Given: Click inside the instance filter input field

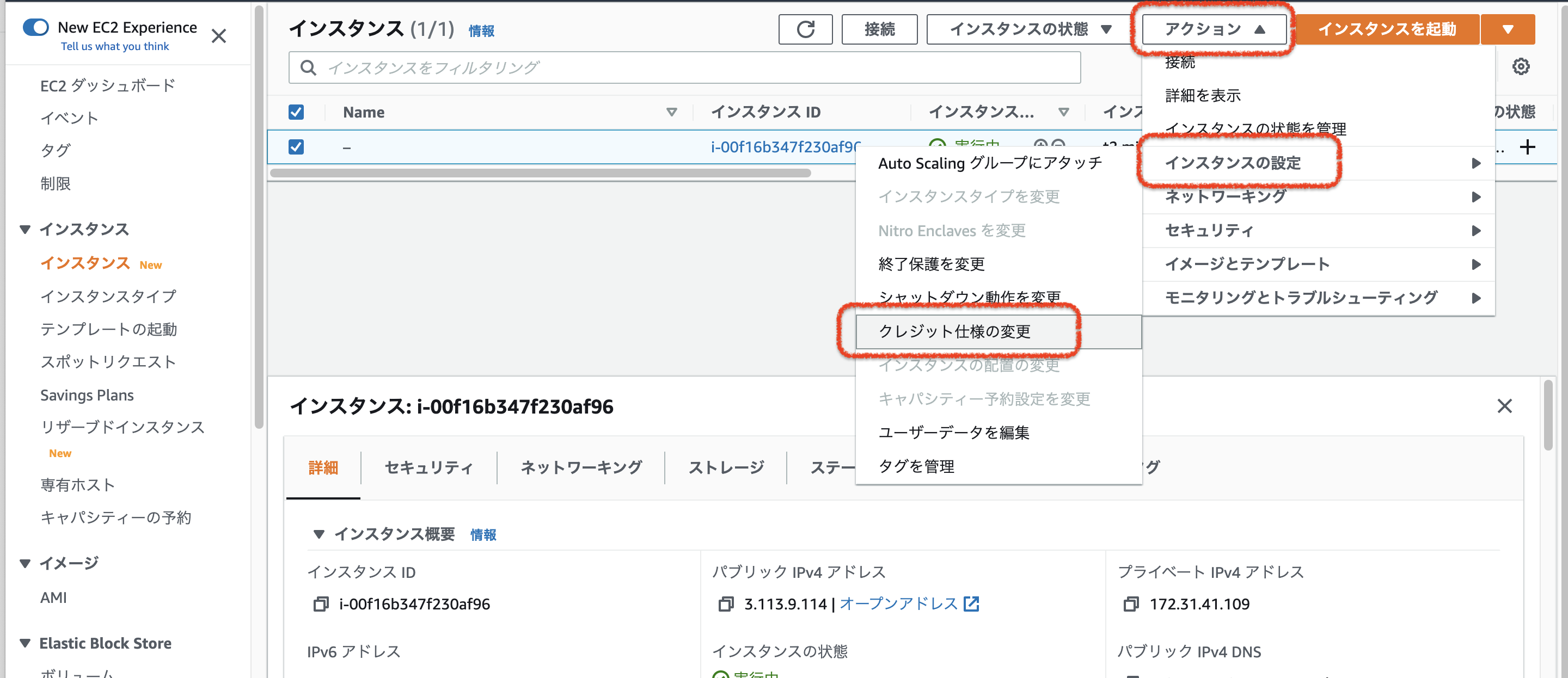Looking at the screenshot, I should 609,67.
